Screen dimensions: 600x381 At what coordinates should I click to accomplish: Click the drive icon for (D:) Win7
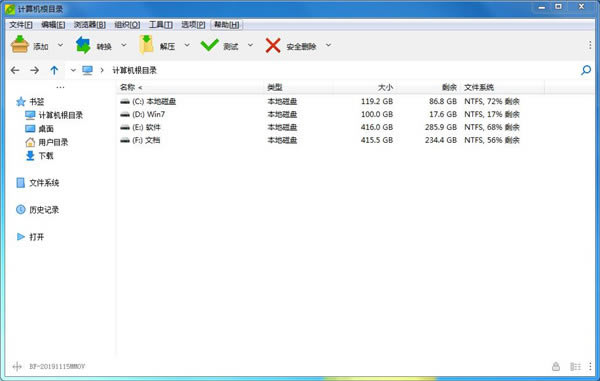[x=125, y=114]
